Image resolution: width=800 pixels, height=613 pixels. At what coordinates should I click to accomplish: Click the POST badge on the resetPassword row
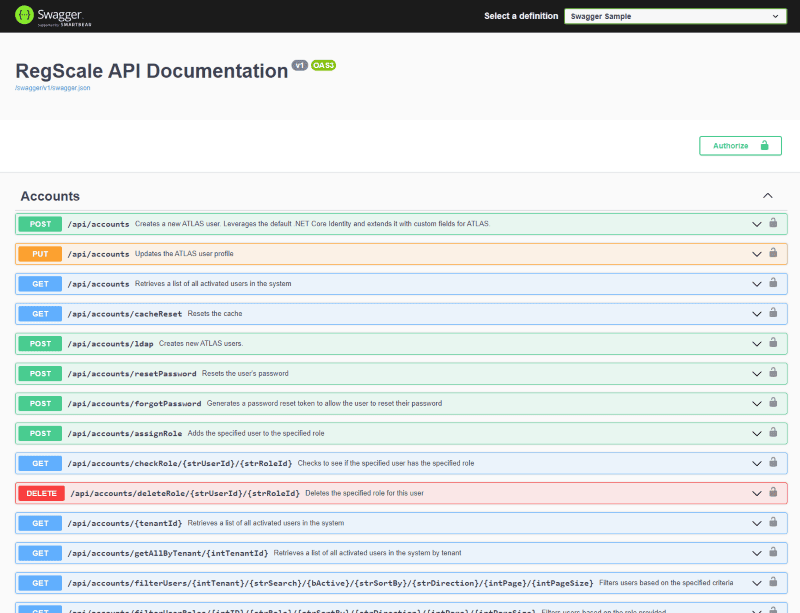(x=40, y=374)
